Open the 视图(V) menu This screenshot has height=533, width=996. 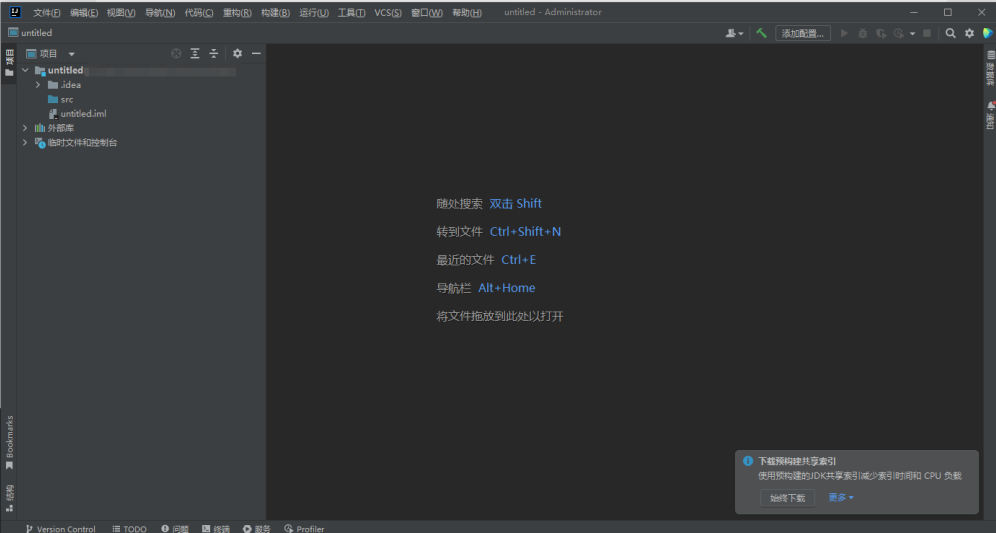(121, 13)
